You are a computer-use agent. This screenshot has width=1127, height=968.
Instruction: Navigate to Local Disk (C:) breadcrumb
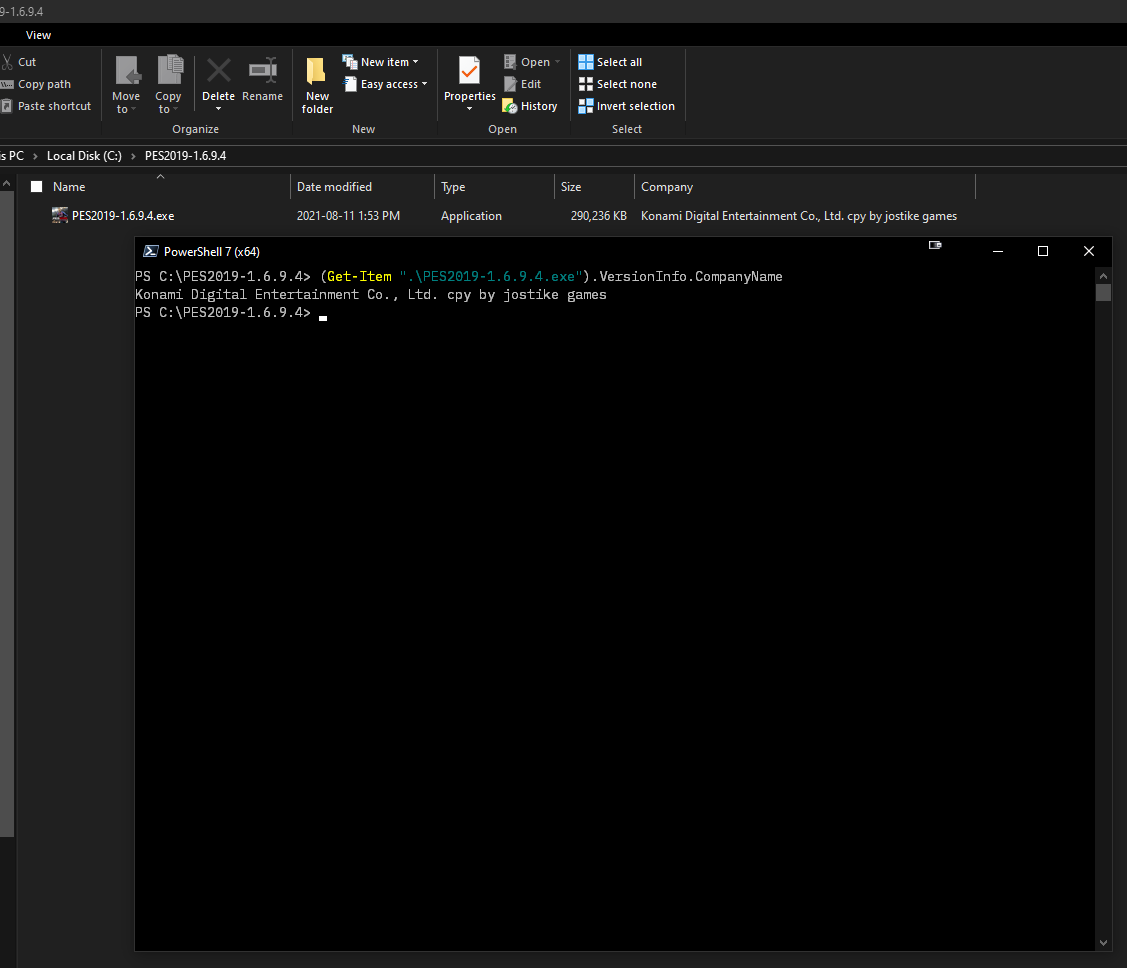[x=84, y=156]
